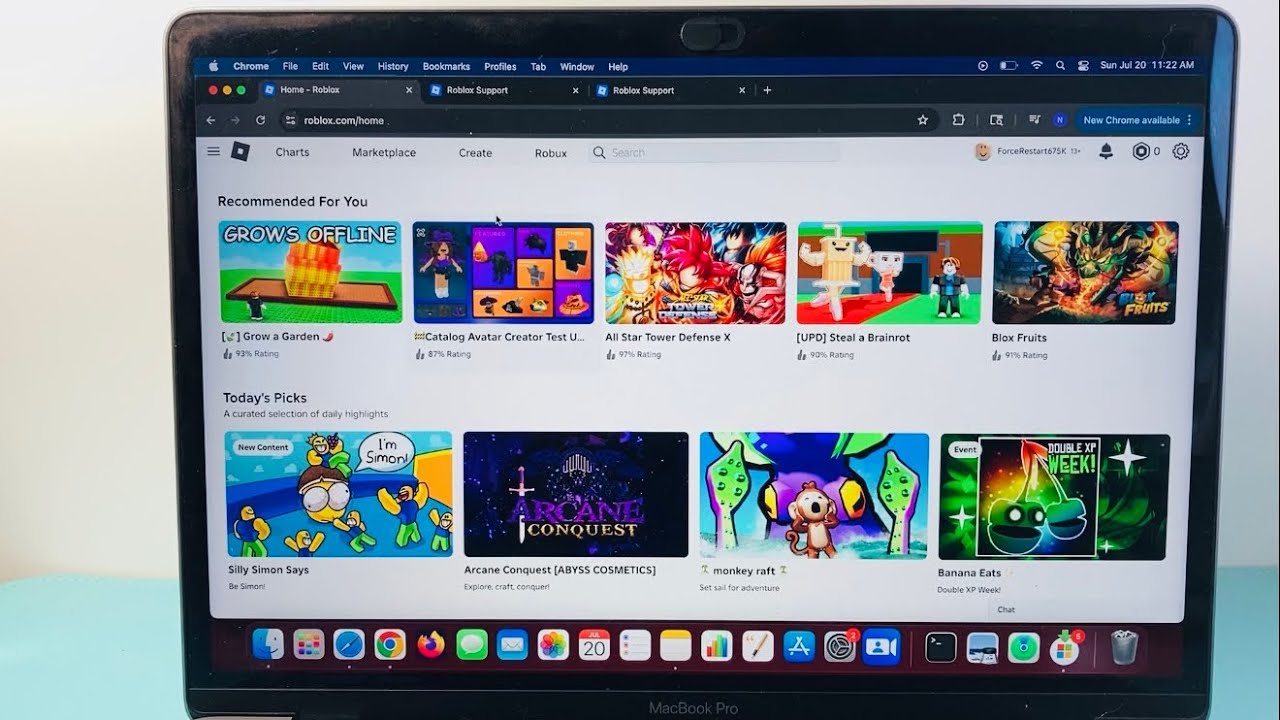This screenshot has width=1280, height=720.
Task: Click the Wi-Fi status icon
Action: (1037, 65)
